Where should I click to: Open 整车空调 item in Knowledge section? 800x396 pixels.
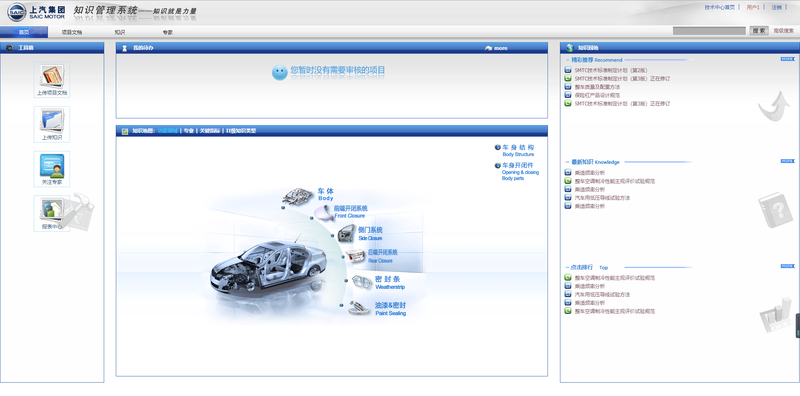click(x=615, y=181)
